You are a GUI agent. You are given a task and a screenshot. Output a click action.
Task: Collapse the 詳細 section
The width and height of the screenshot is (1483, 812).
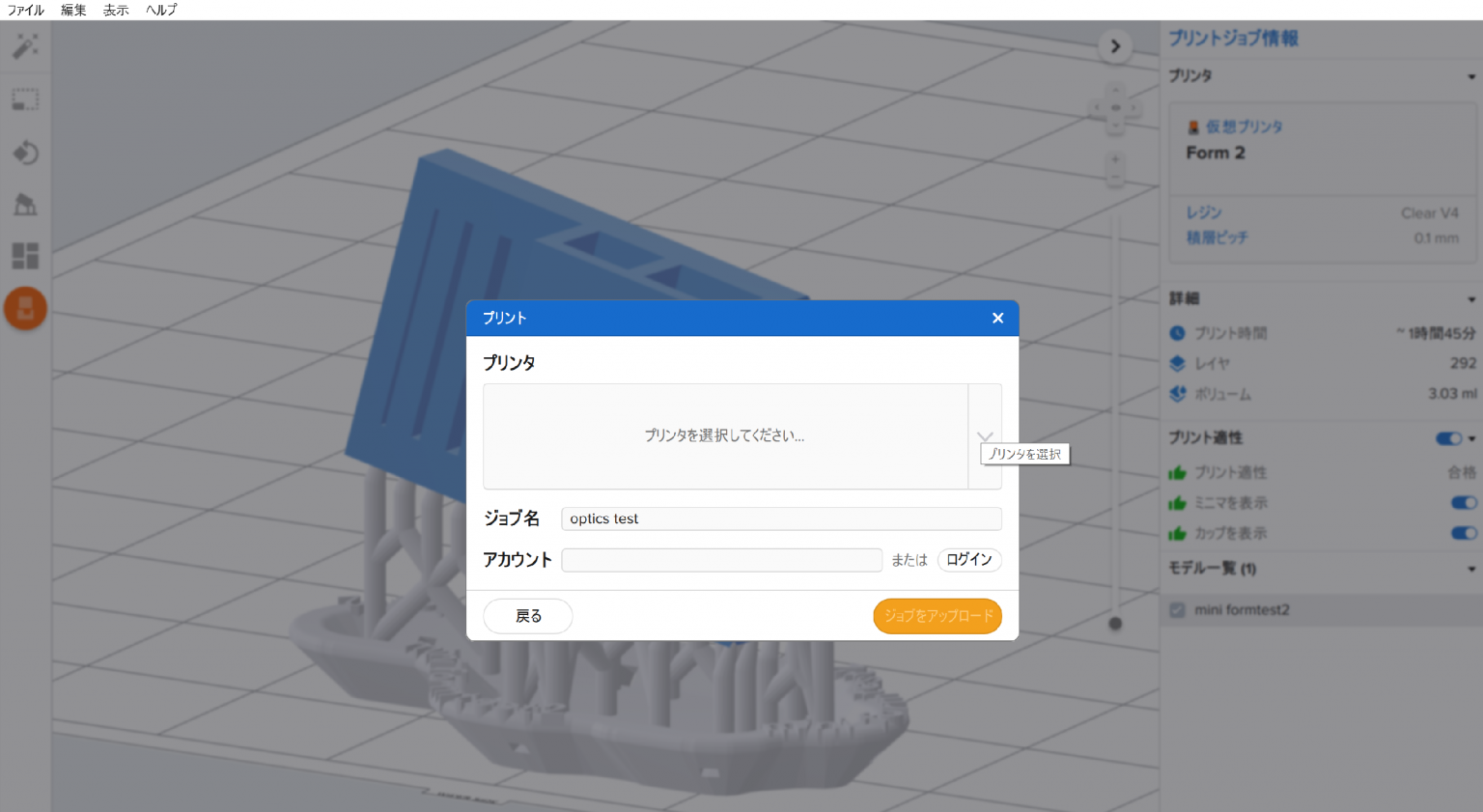[x=1469, y=298]
